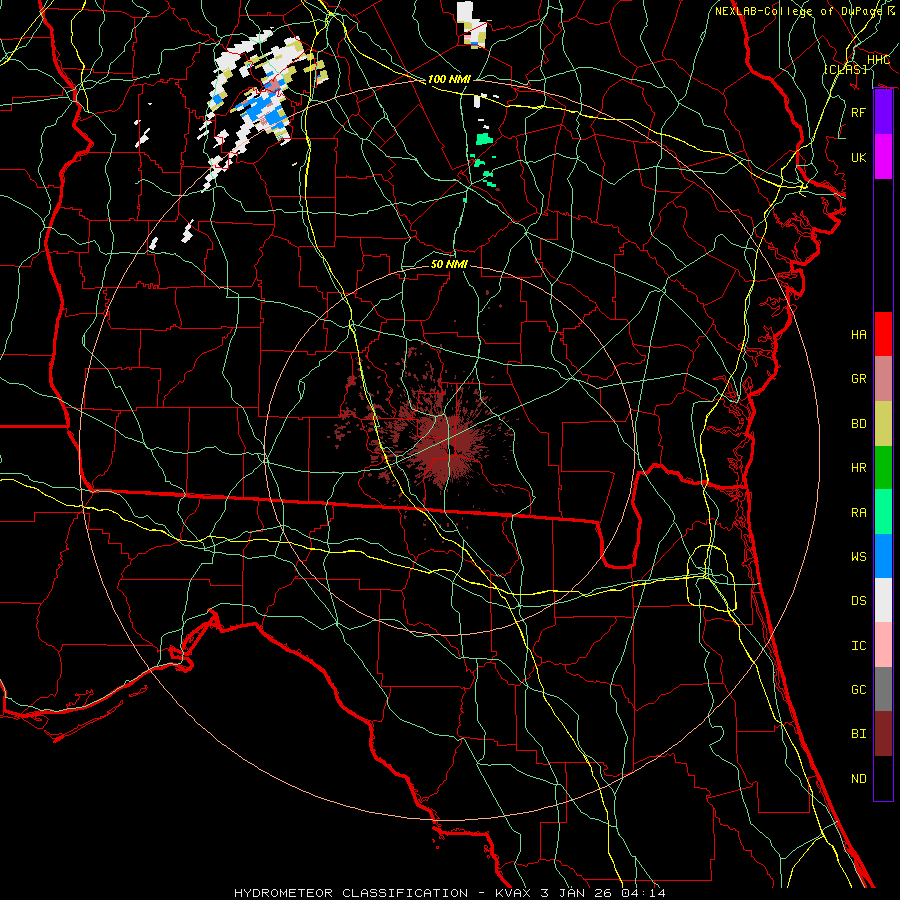Click the IC legend label
The height and width of the screenshot is (900, 900).
(x=858, y=646)
